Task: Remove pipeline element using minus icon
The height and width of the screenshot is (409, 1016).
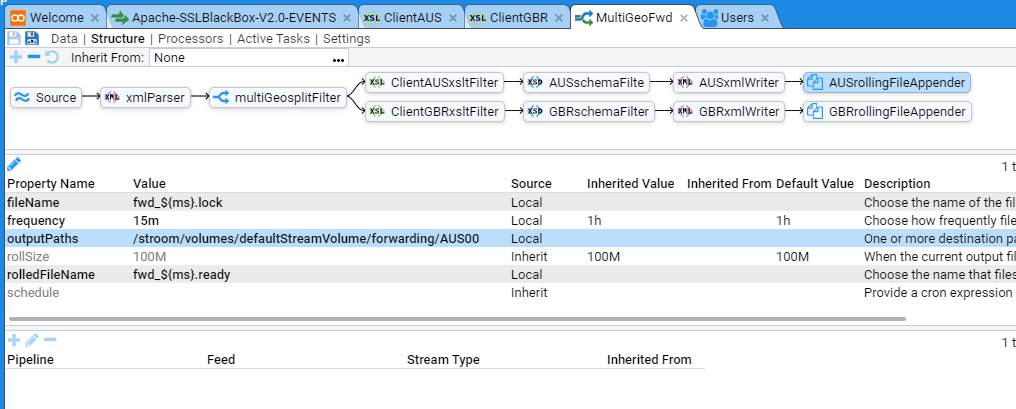Action: 33,57
